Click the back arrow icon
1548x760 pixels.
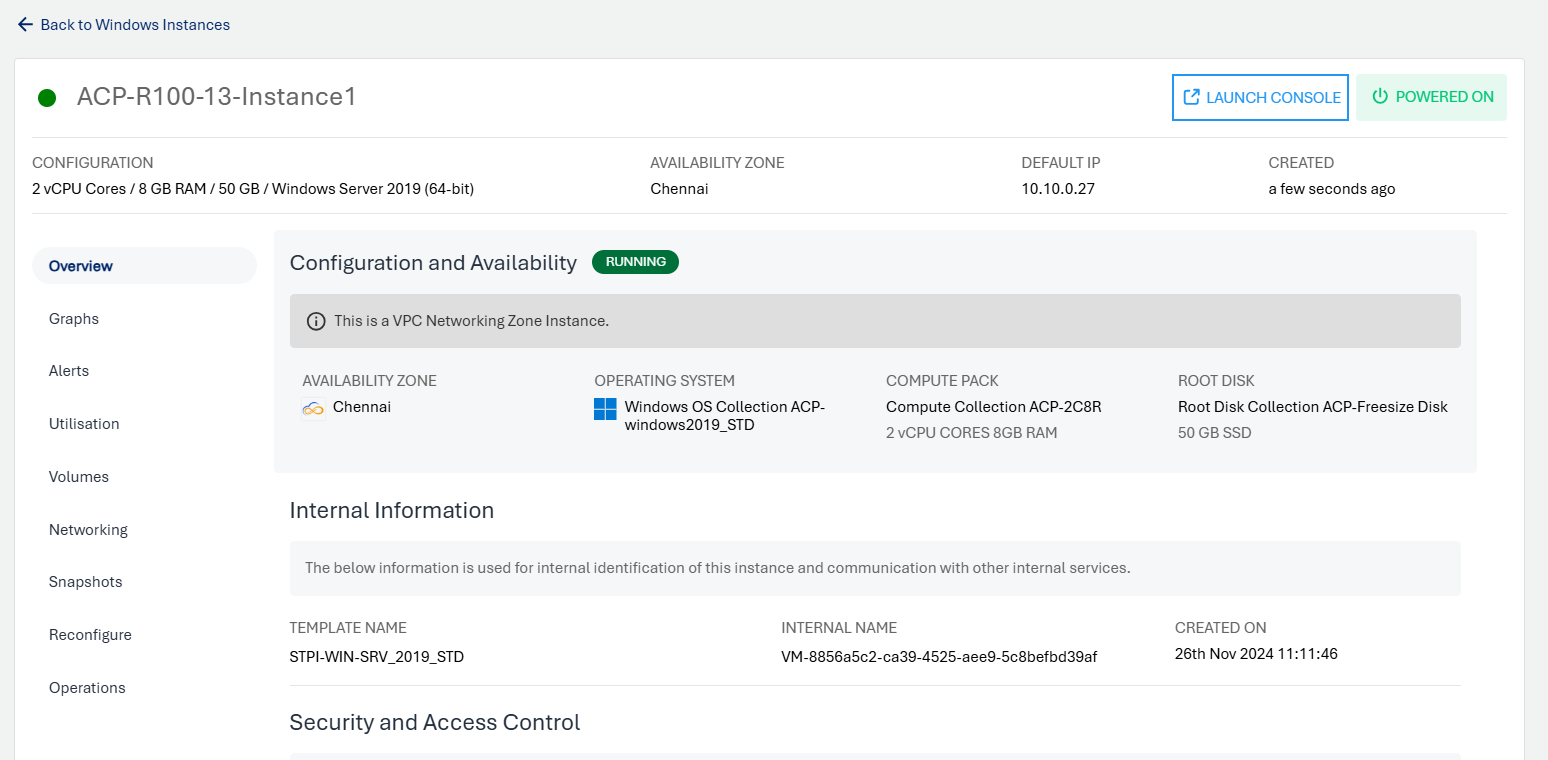25,24
